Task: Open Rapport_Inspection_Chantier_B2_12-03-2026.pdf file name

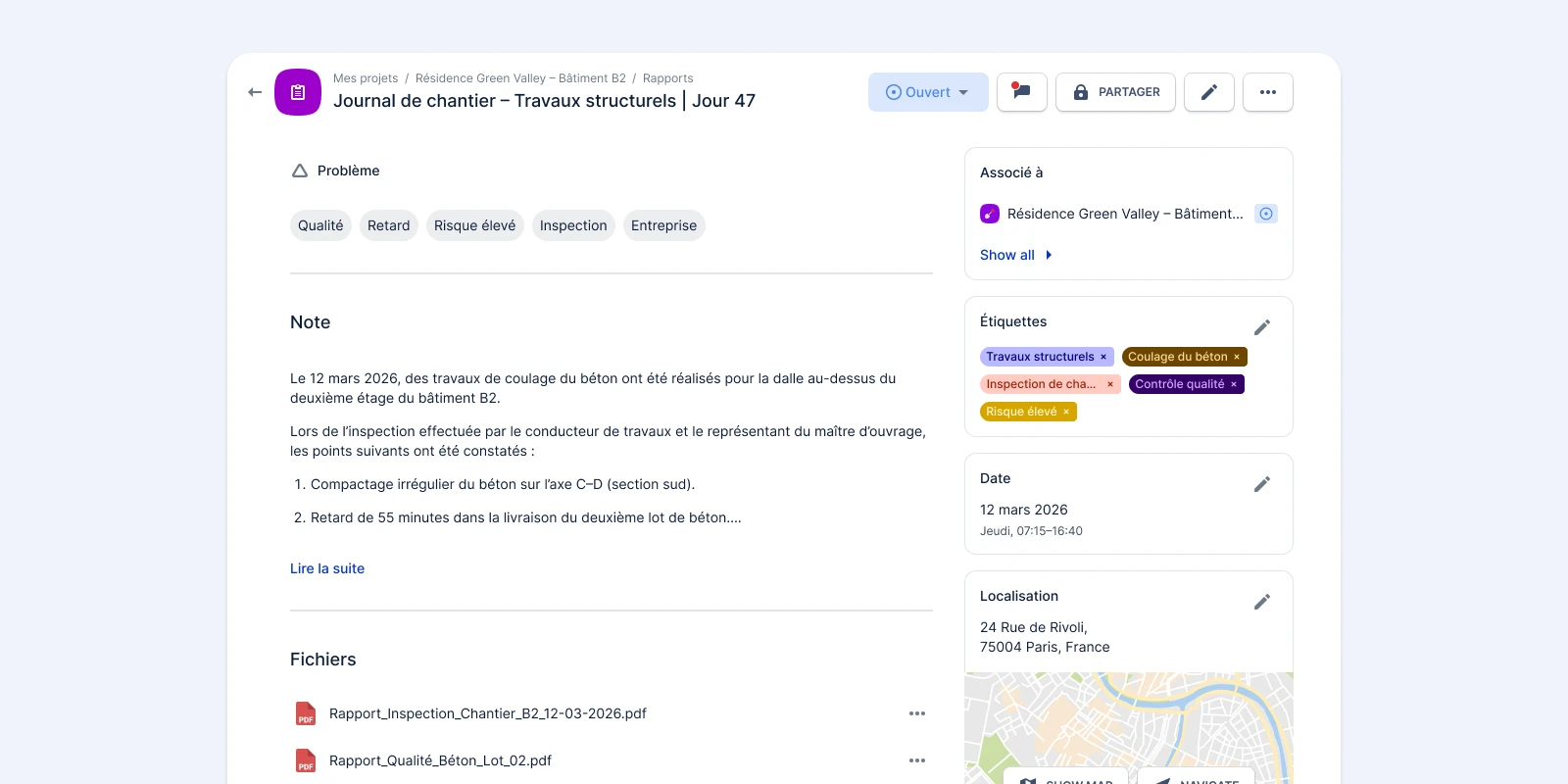Action: pos(488,713)
